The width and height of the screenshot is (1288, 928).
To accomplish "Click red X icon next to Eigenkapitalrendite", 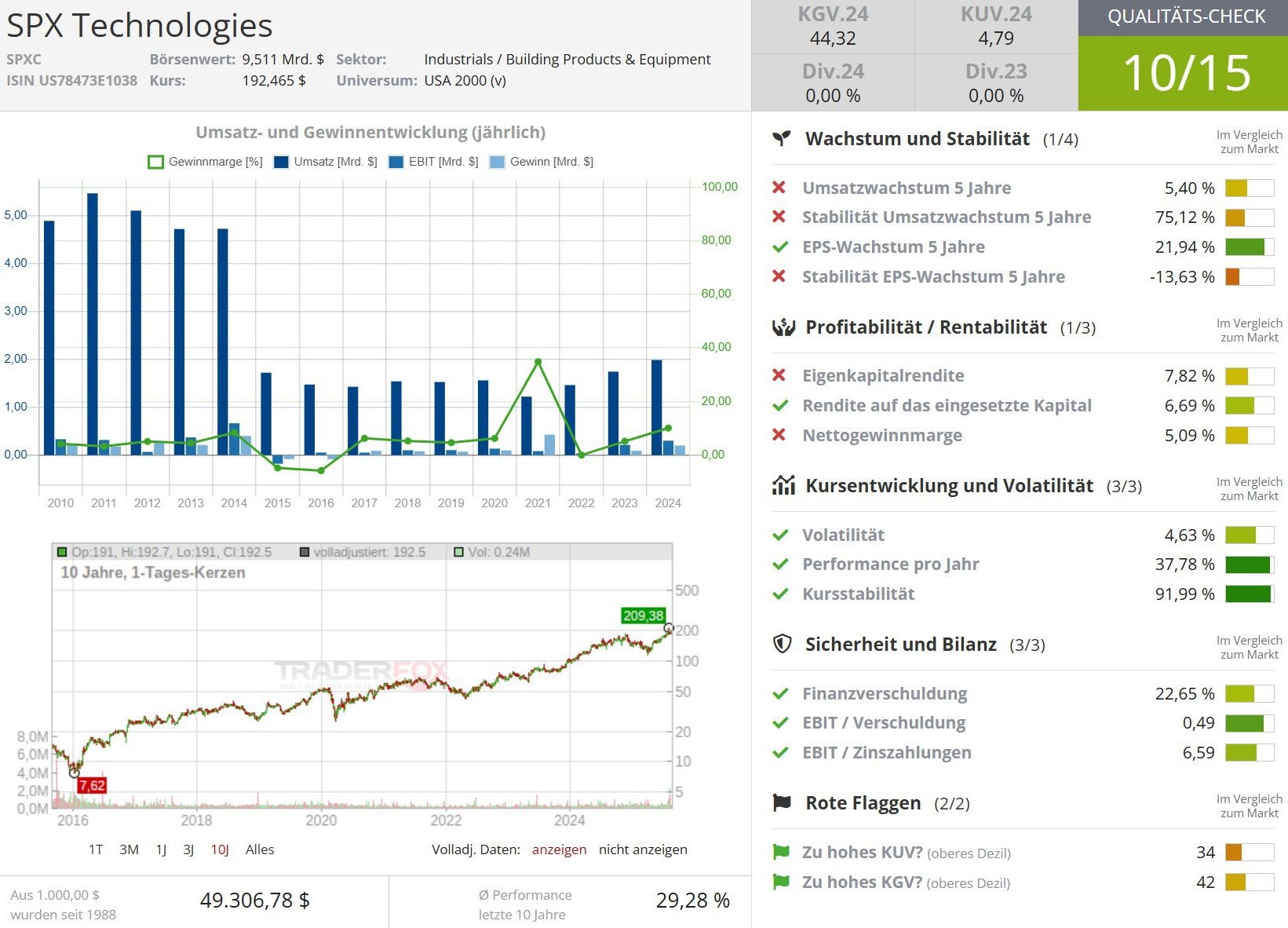I will 779,375.
